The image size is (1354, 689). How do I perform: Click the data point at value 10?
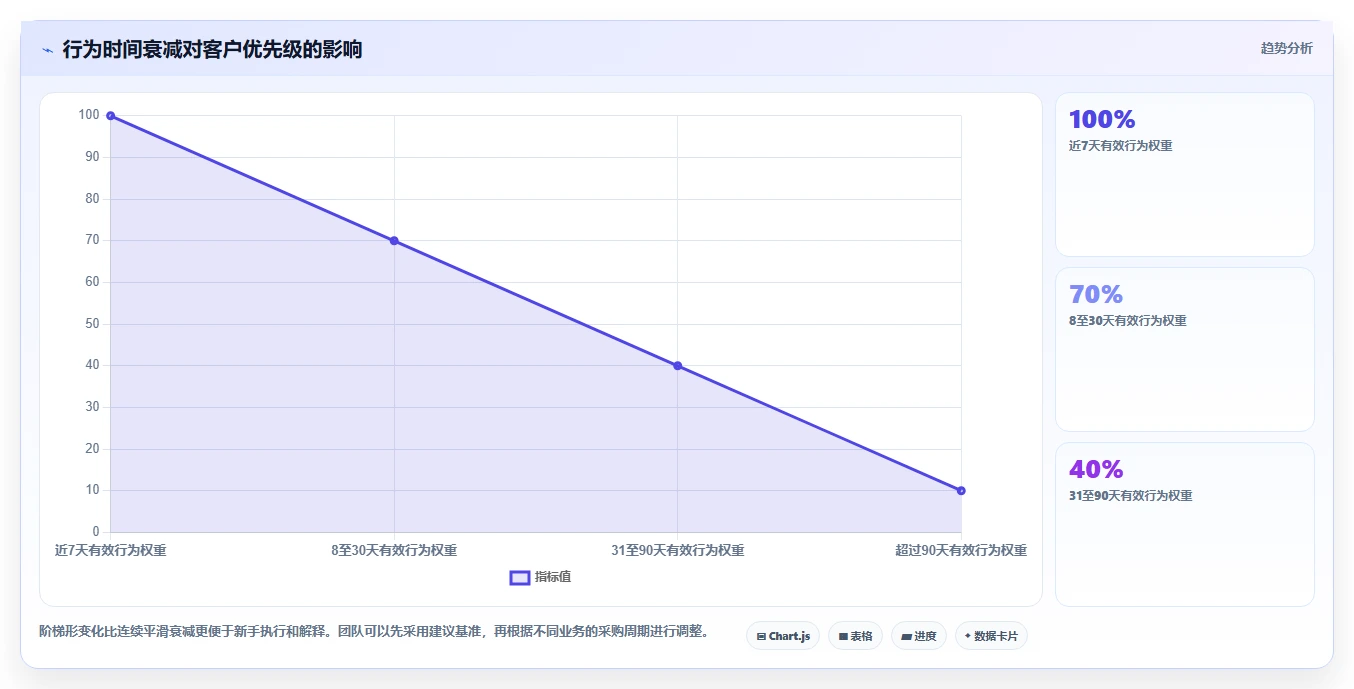pos(961,491)
